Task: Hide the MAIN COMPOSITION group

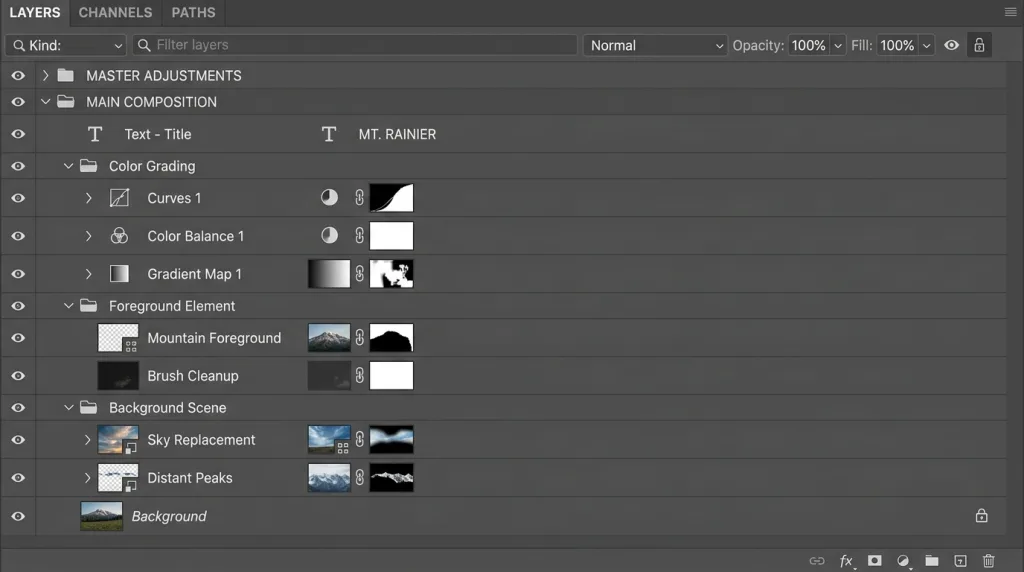Action: [x=18, y=102]
